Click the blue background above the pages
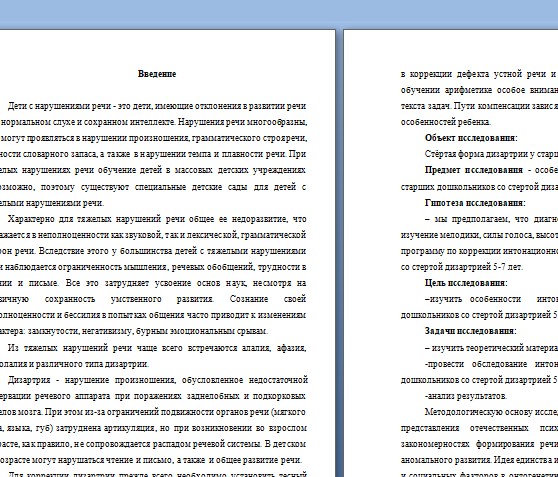The width and height of the screenshot is (558, 477). (279, 14)
